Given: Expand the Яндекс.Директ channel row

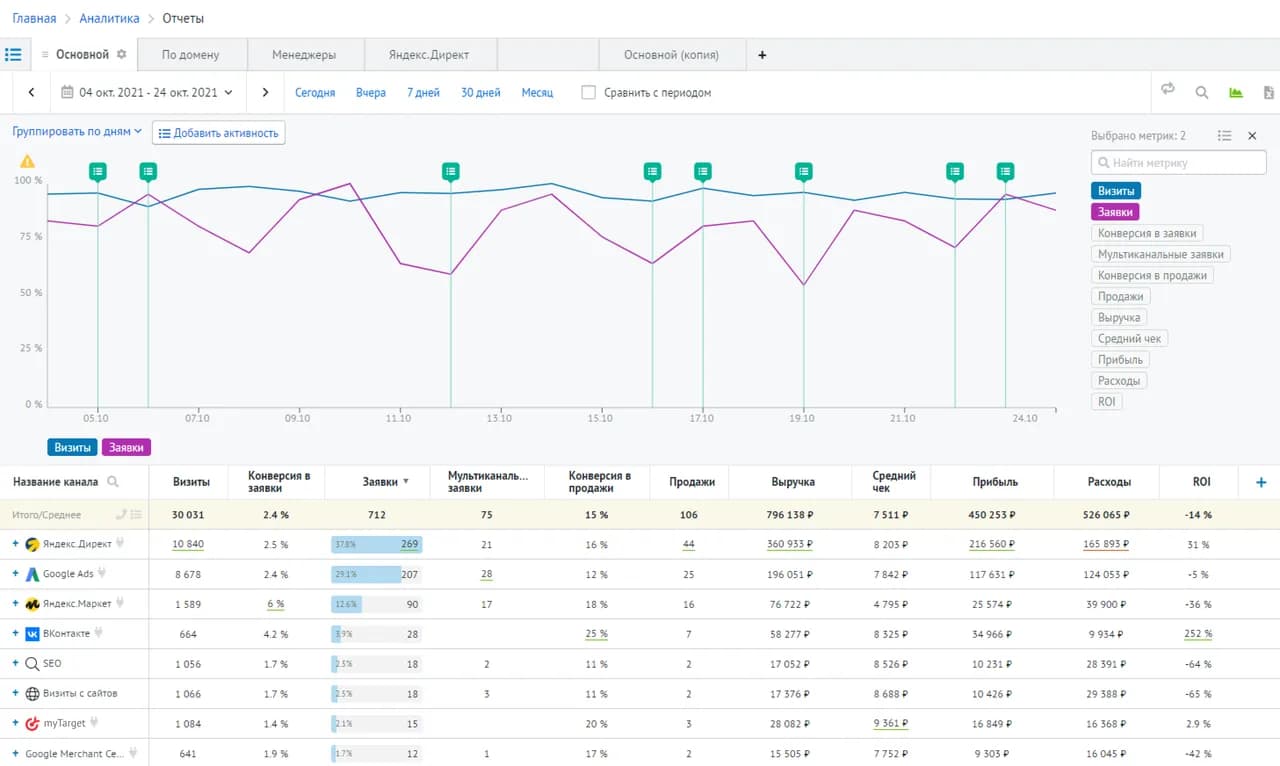Looking at the screenshot, I should click(x=16, y=545).
